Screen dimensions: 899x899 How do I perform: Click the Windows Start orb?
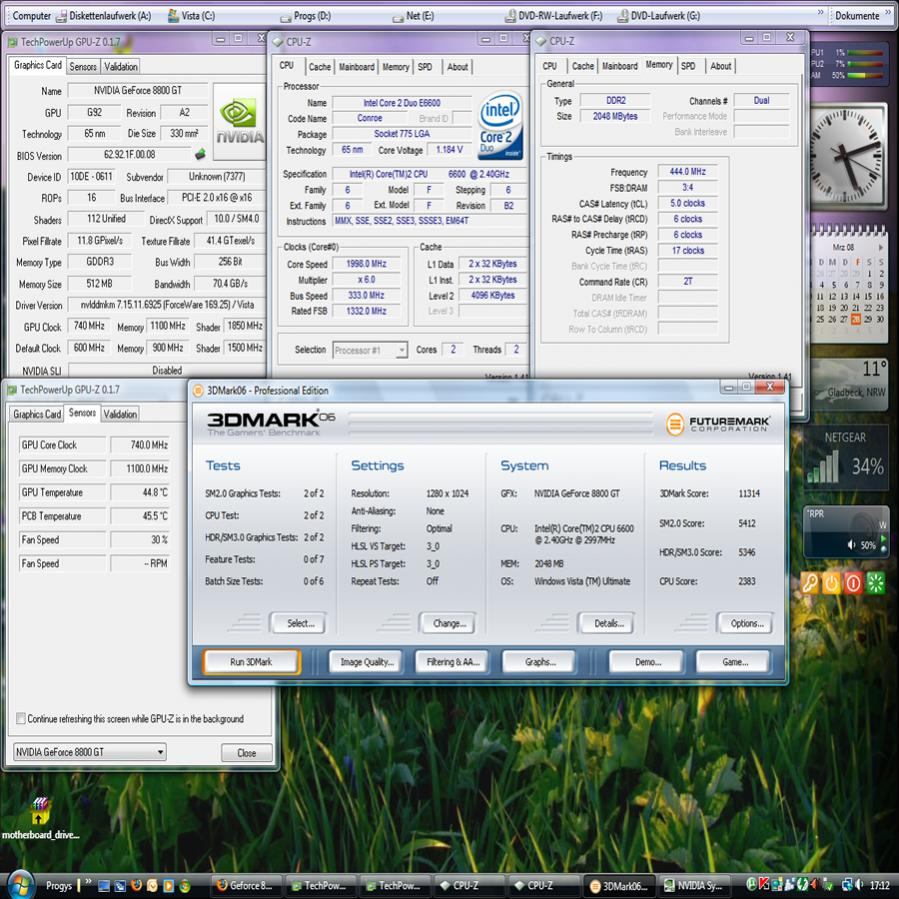[x=21, y=885]
